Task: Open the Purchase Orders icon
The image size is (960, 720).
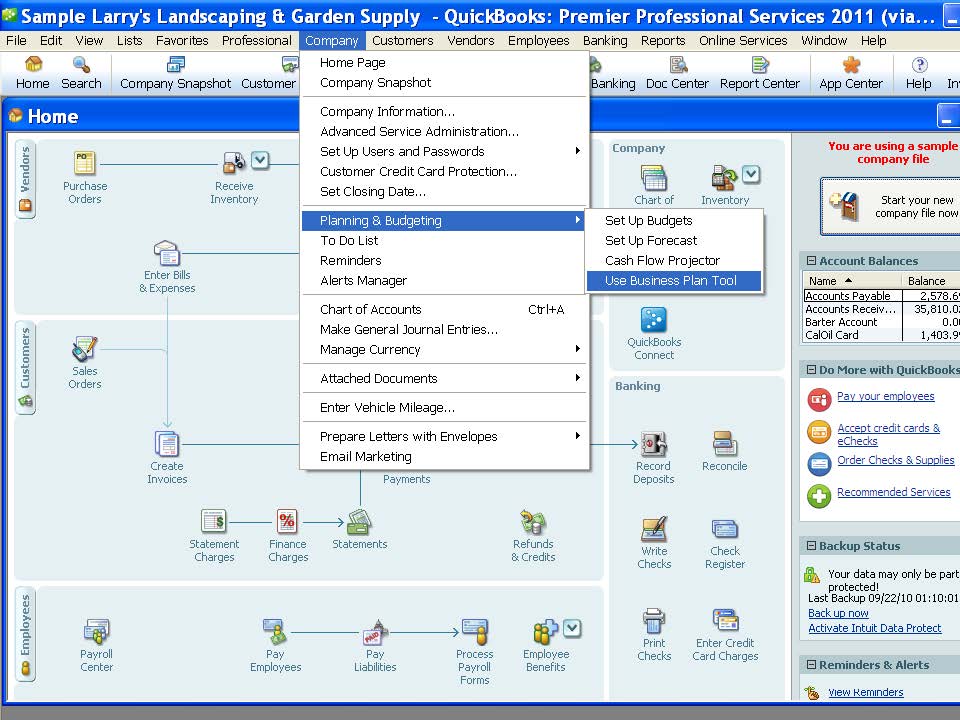Action: [x=84, y=163]
